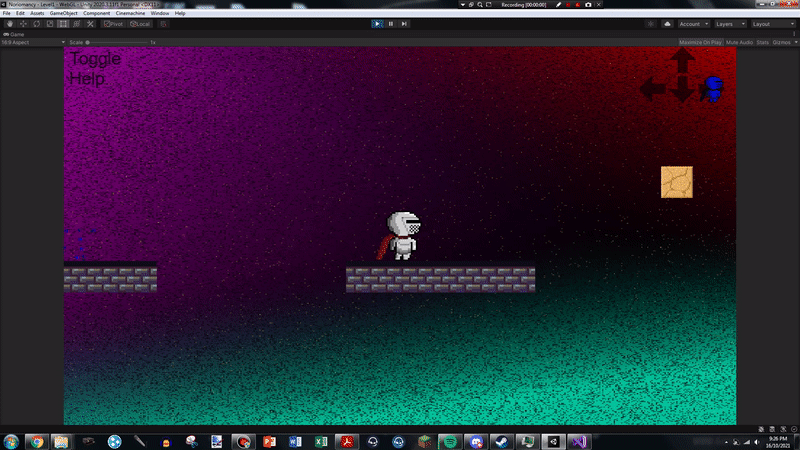Image resolution: width=800 pixels, height=450 pixels.
Task: Click the white knight character
Action: [401, 236]
